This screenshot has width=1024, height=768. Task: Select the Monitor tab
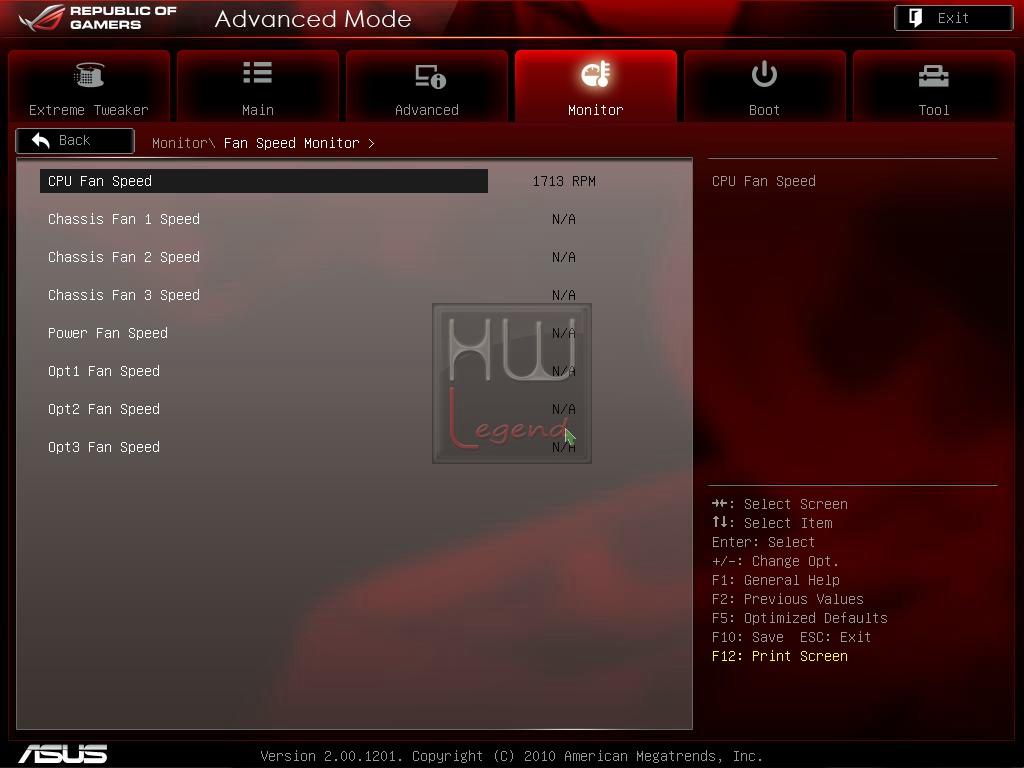point(596,86)
